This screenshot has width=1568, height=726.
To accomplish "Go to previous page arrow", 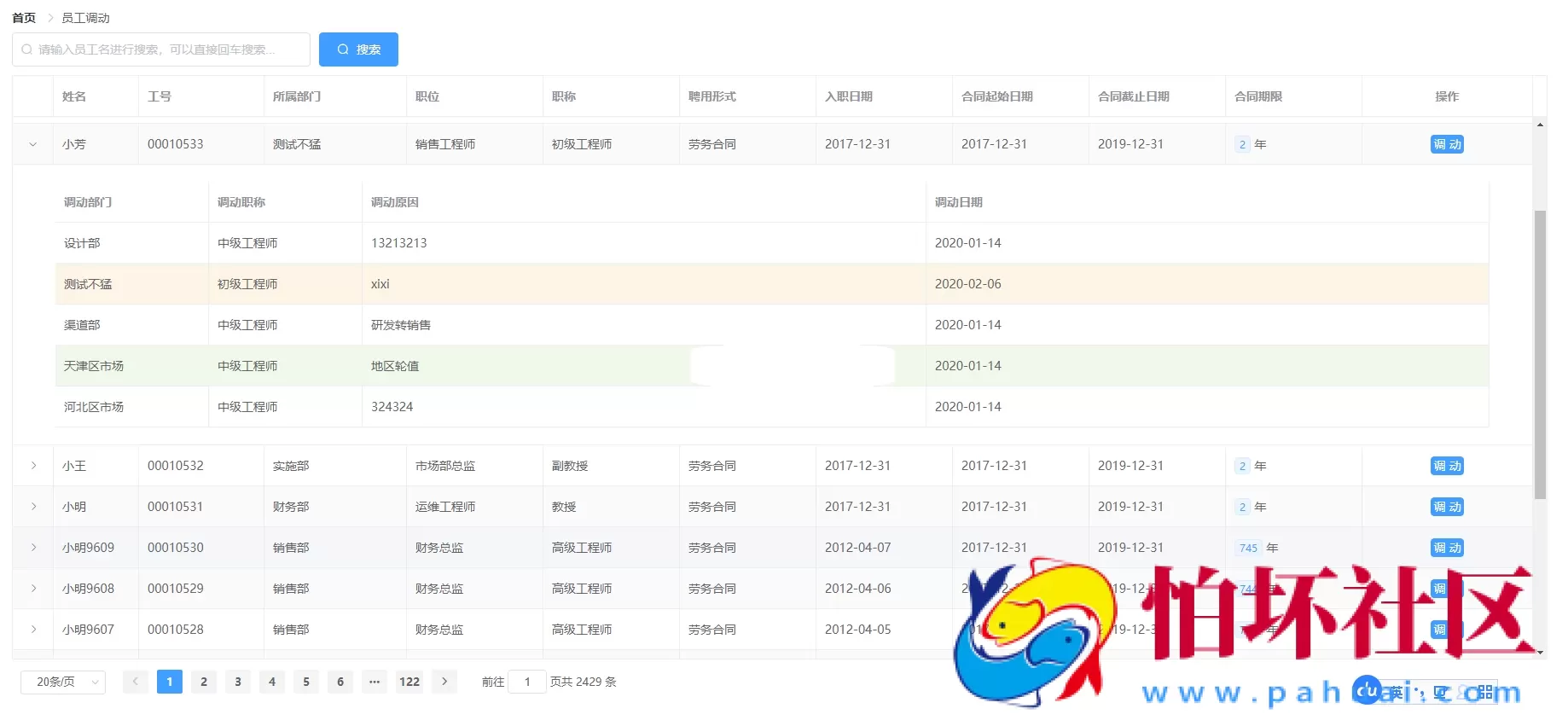I will point(135,682).
